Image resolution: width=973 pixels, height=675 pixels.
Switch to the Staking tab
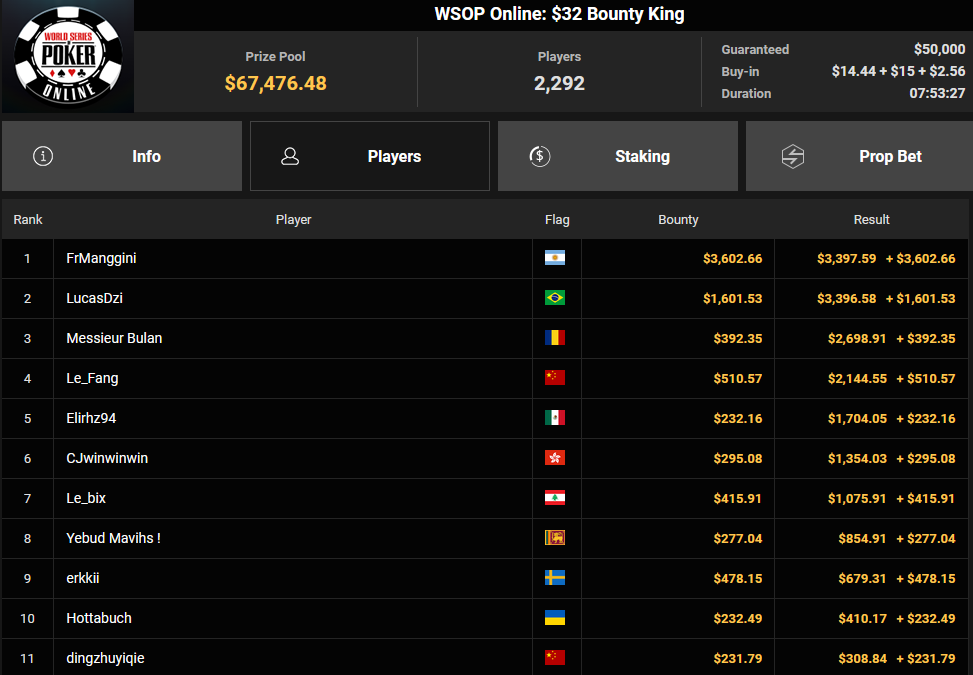[x=617, y=156]
